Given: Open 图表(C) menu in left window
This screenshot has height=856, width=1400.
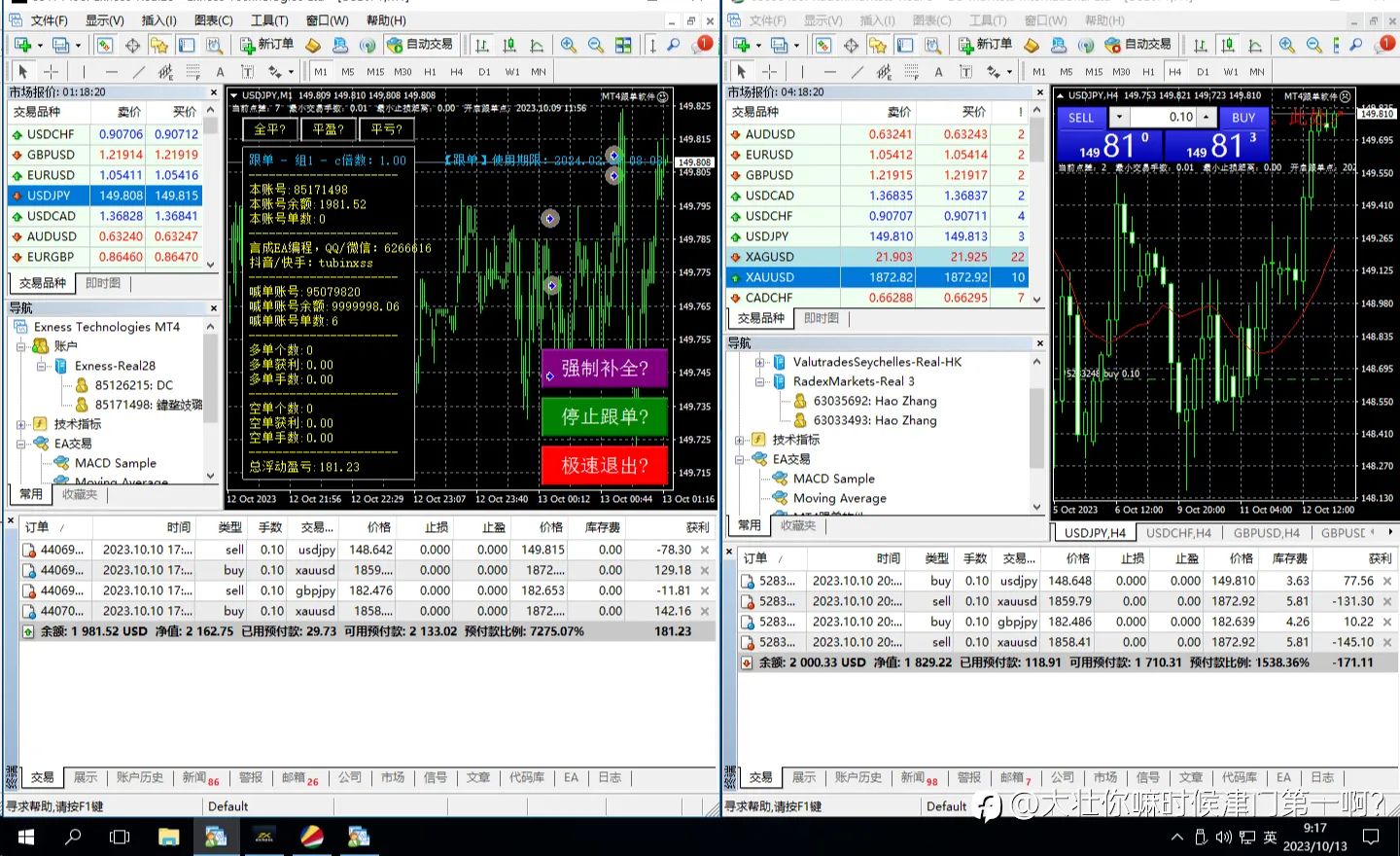Looking at the screenshot, I should [x=214, y=20].
